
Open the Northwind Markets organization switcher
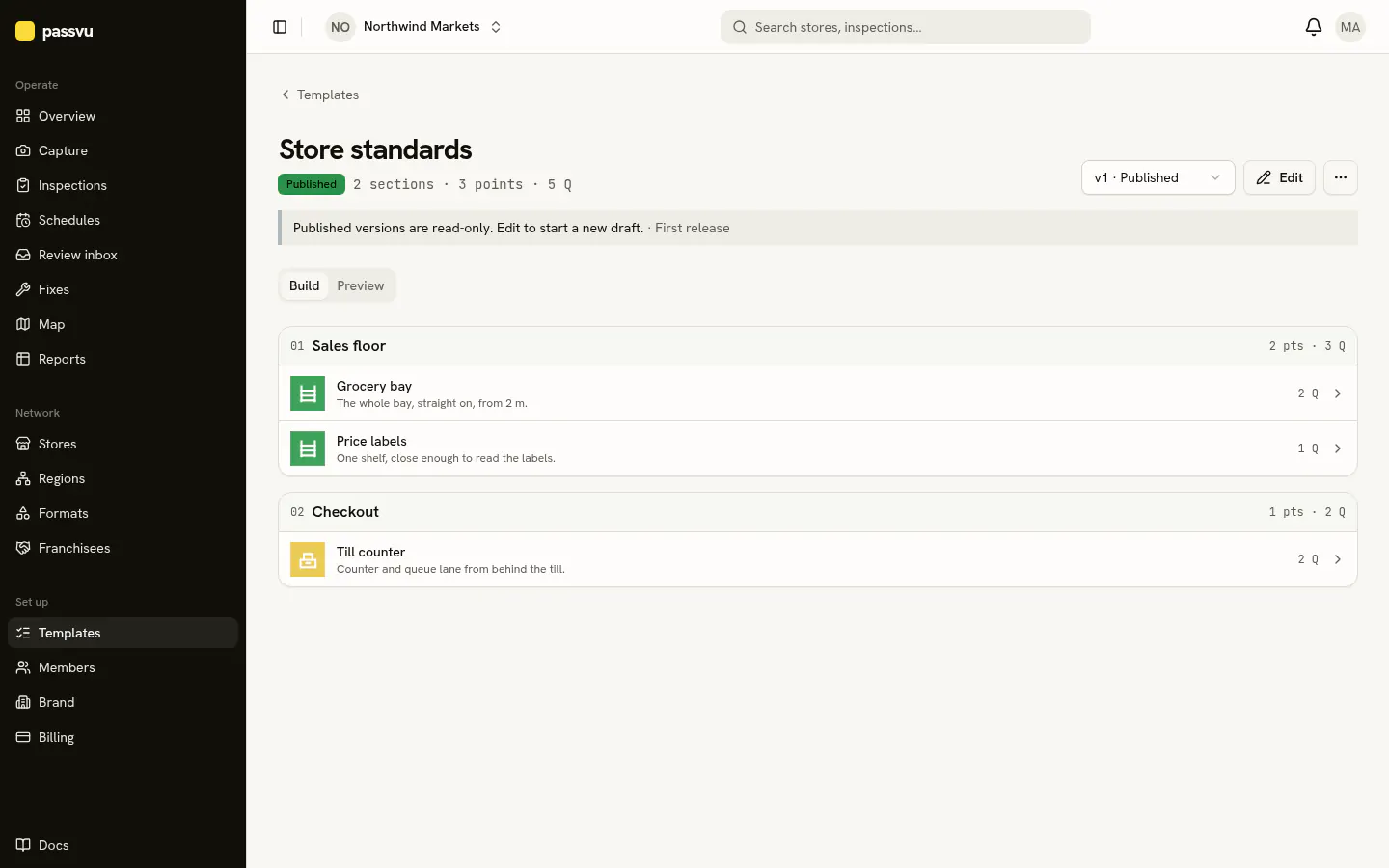(415, 27)
